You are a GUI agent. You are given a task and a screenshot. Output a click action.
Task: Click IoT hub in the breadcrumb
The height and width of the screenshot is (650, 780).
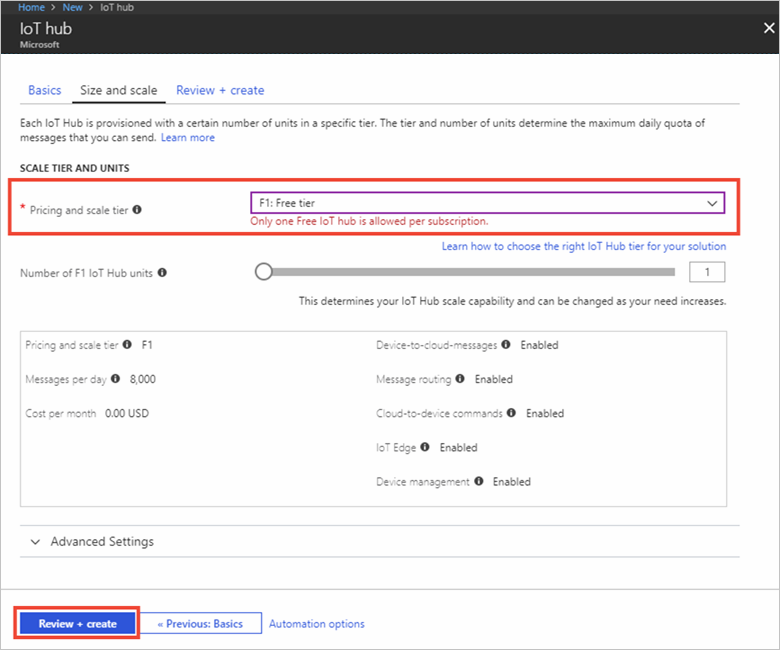[117, 7]
